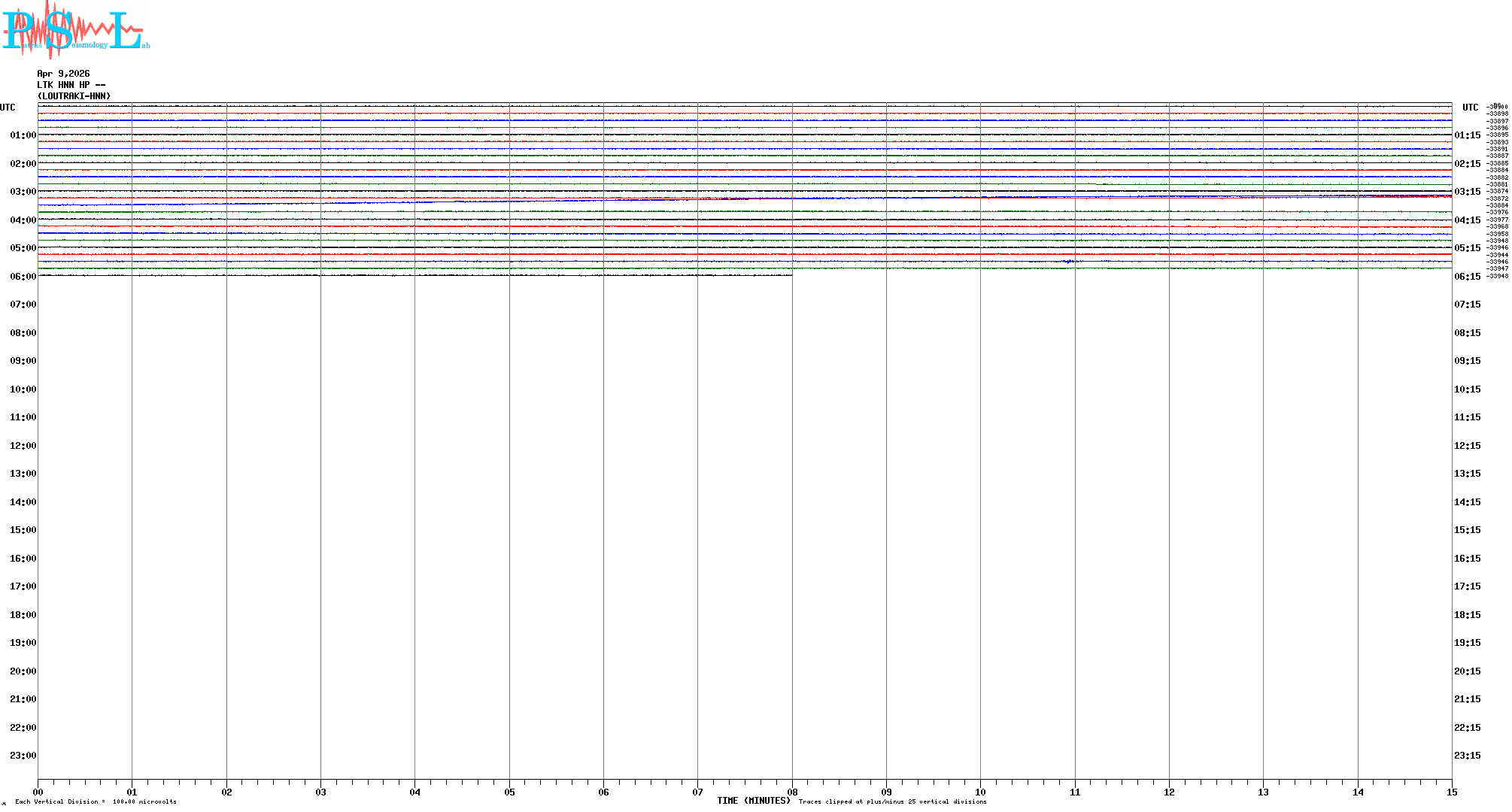Click the end of the 06:00 trace
The image size is (1512, 812).
tap(791, 275)
